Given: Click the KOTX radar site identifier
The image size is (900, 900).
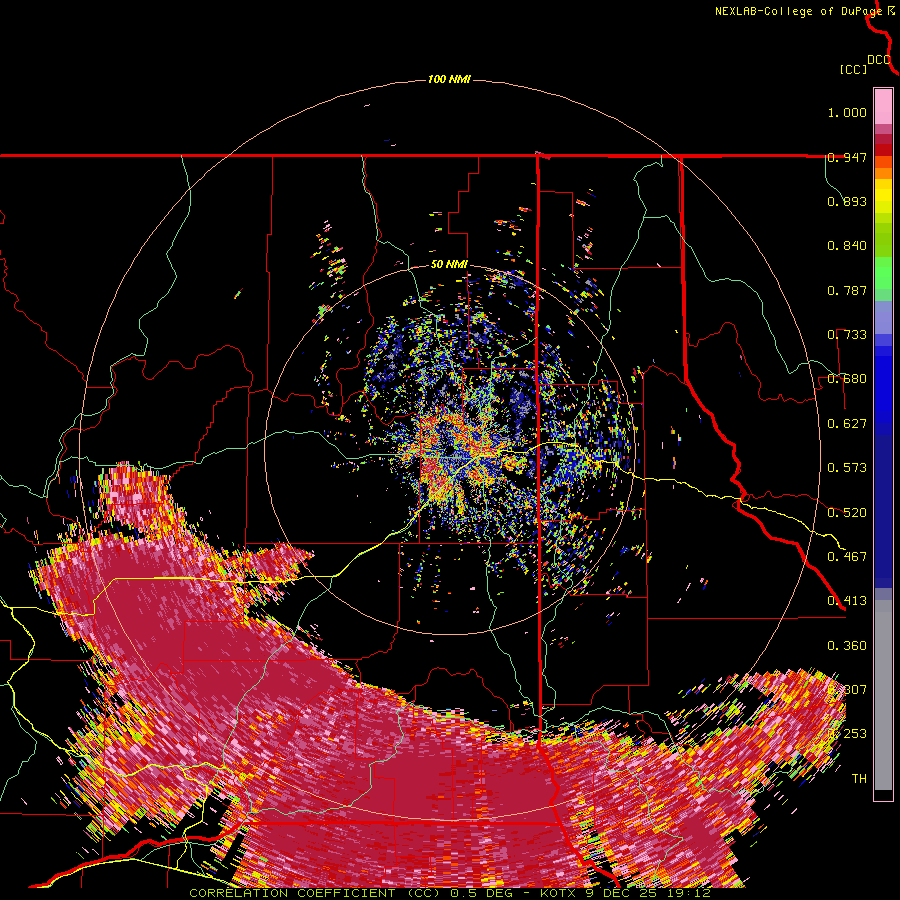Looking at the screenshot, I should tap(560, 893).
